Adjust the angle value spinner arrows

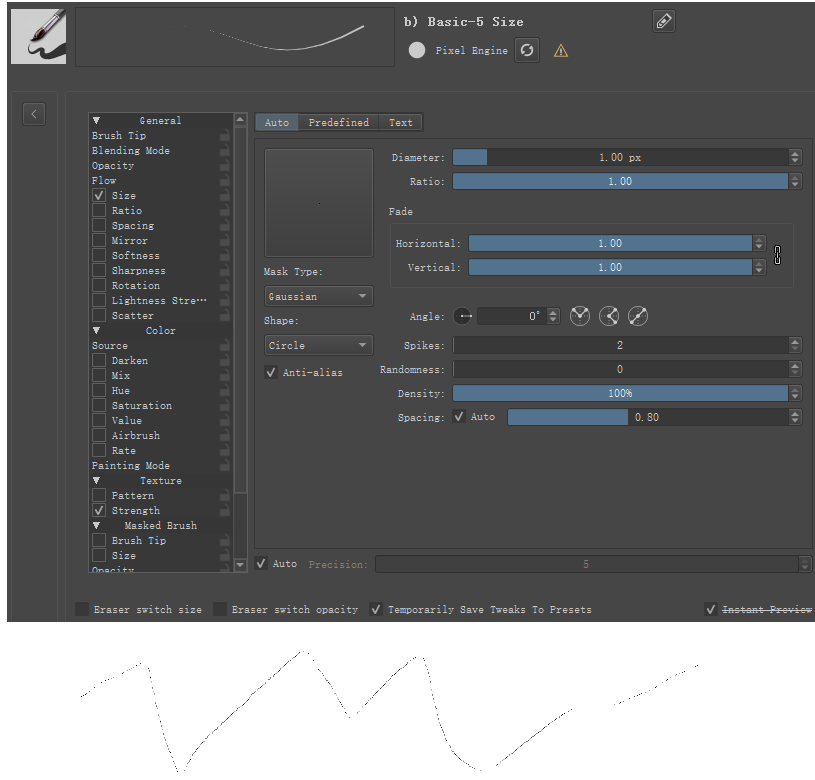point(554,316)
